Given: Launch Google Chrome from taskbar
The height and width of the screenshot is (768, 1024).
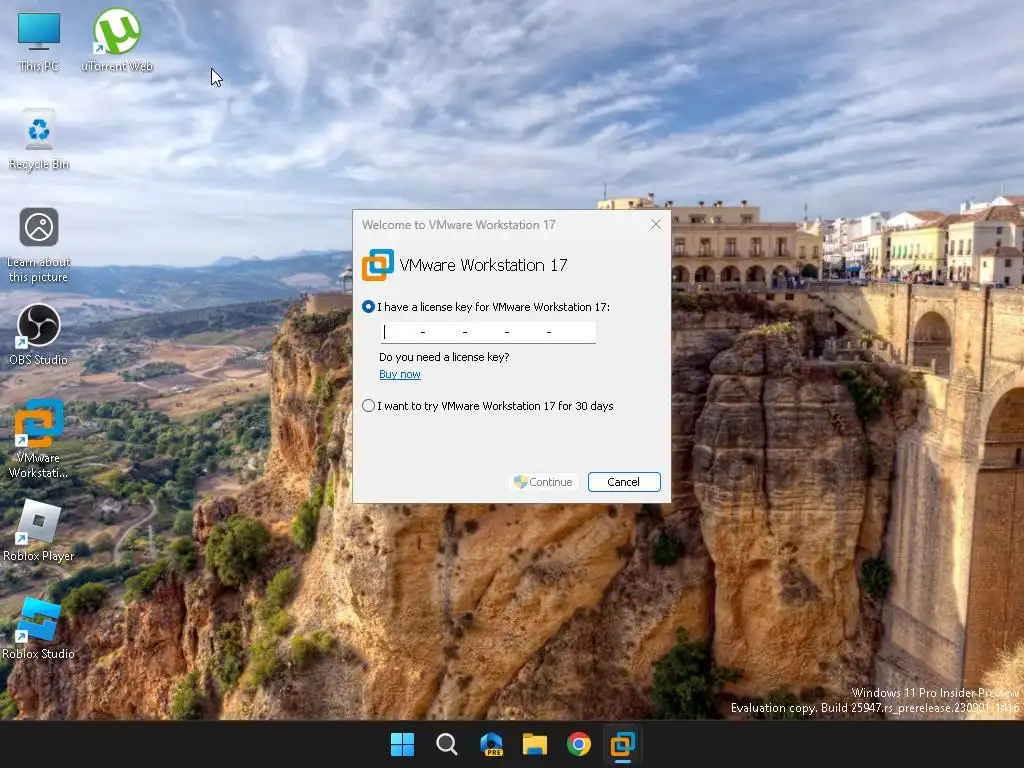Looking at the screenshot, I should pos(579,744).
